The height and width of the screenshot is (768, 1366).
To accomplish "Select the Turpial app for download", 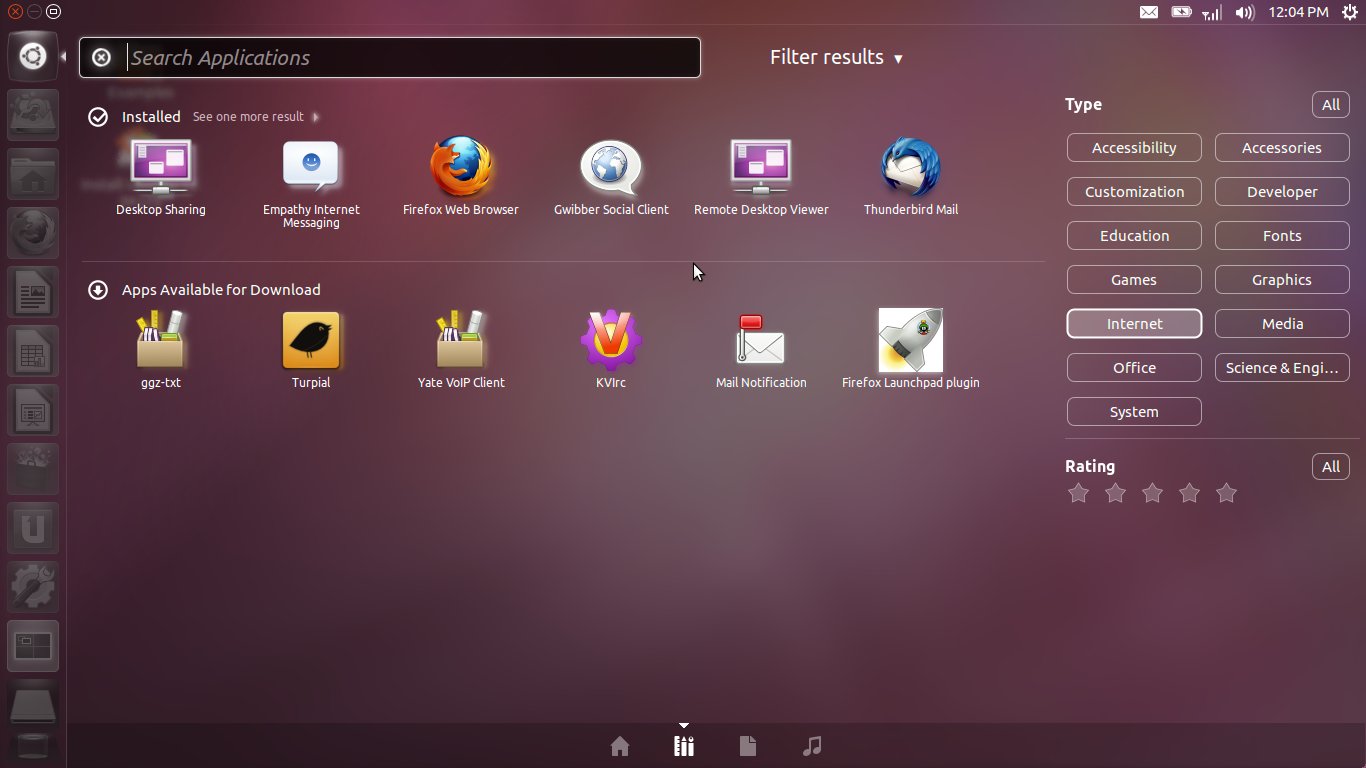I will point(311,350).
